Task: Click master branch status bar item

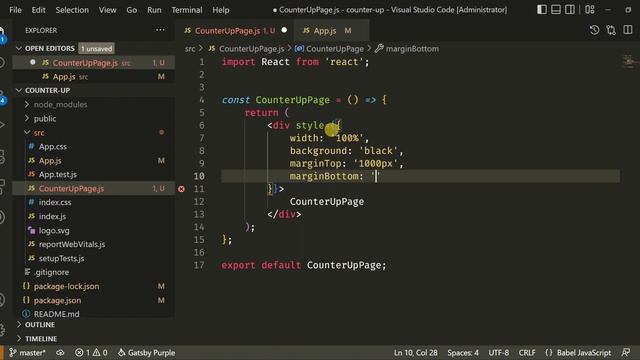Action: [27, 353]
